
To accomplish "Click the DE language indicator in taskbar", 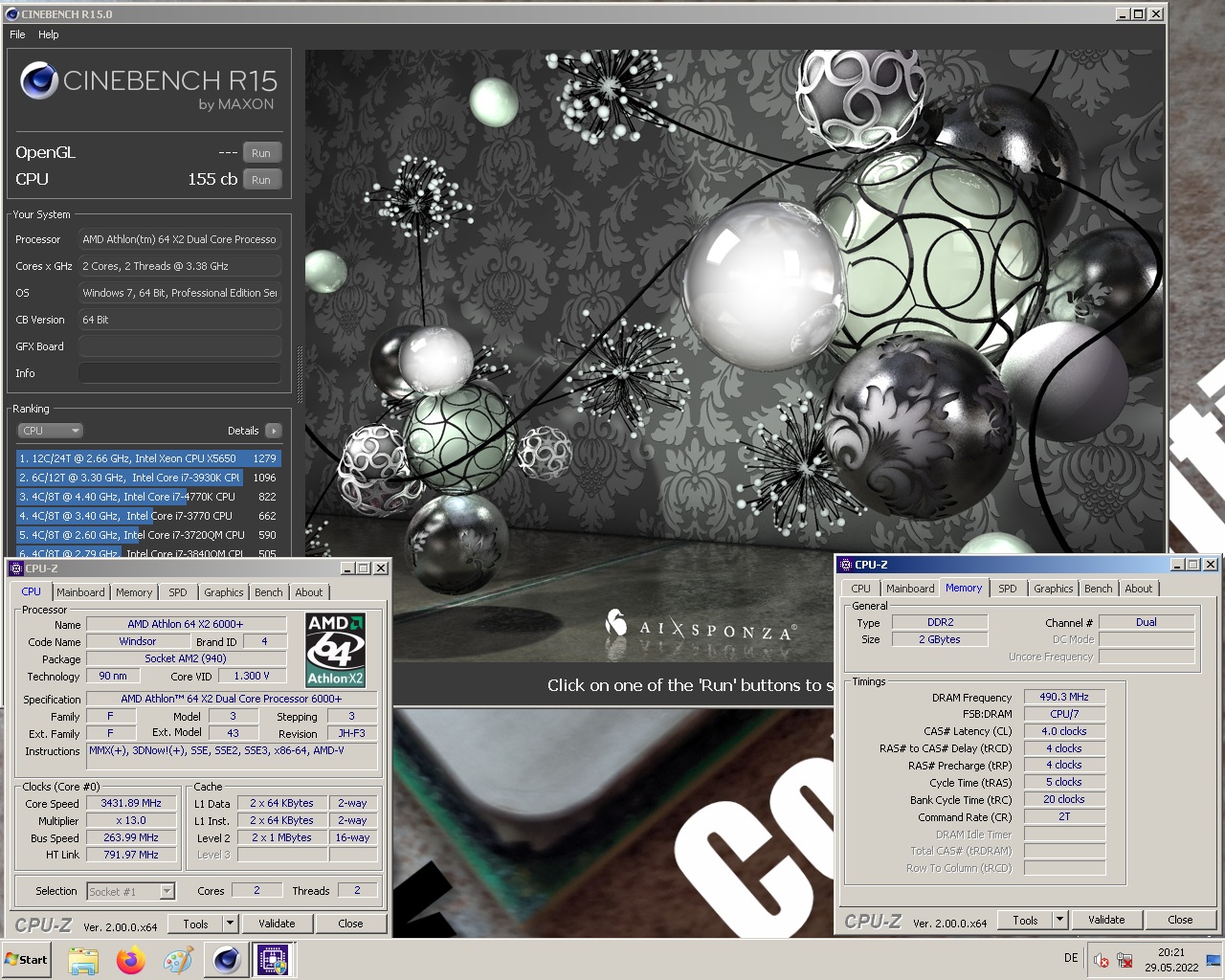I will tap(1071, 958).
